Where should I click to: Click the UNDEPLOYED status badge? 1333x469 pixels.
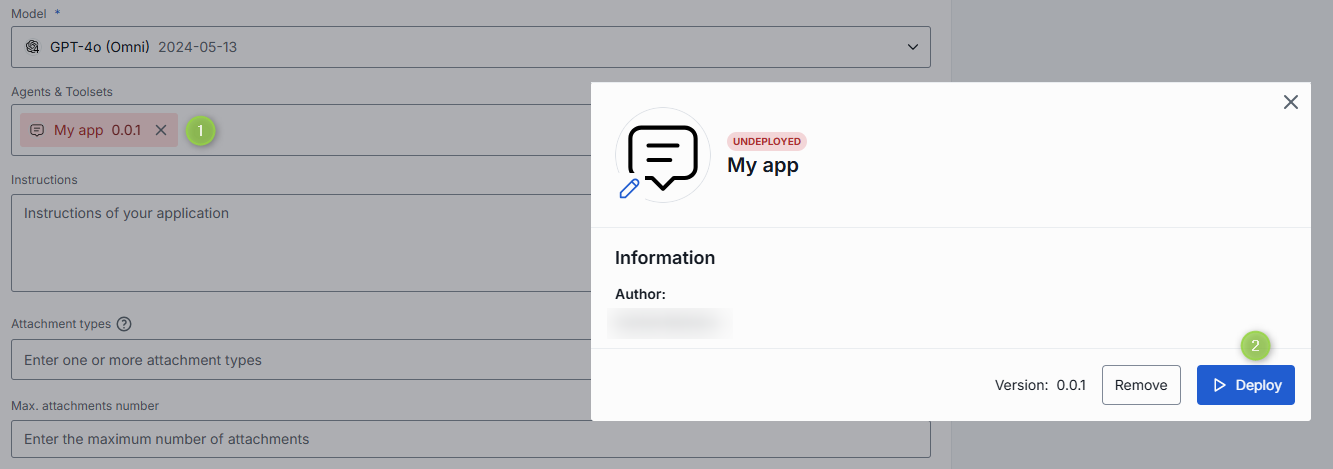coord(766,141)
